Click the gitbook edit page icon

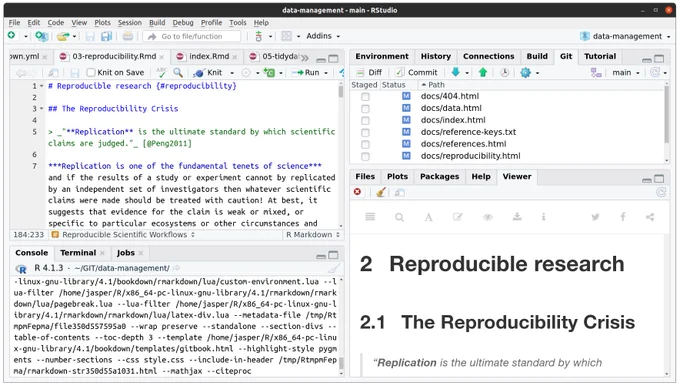(x=458, y=216)
